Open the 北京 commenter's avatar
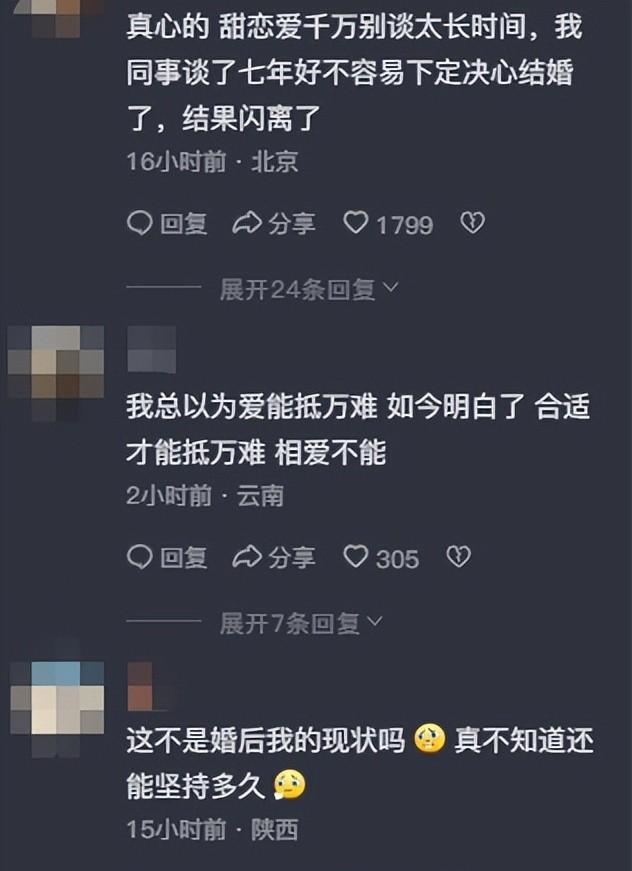This screenshot has height=871, width=632. coord(56,19)
